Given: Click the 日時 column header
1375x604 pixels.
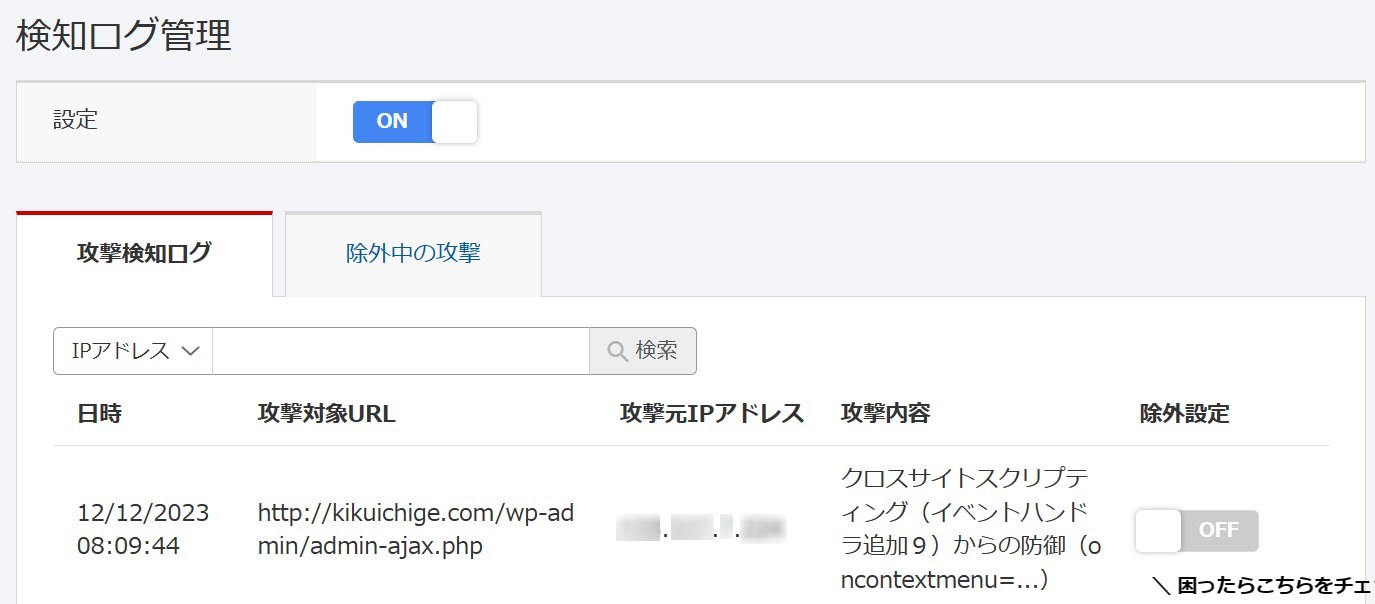Looking at the screenshot, I should [x=99, y=414].
